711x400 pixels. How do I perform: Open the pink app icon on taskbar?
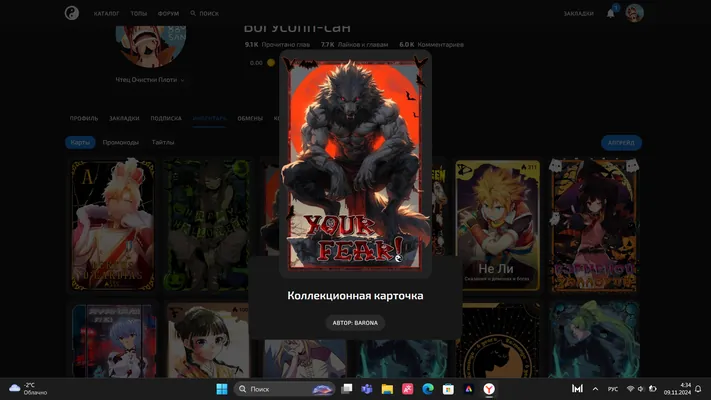pyautogui.click(x=407, y=389)
